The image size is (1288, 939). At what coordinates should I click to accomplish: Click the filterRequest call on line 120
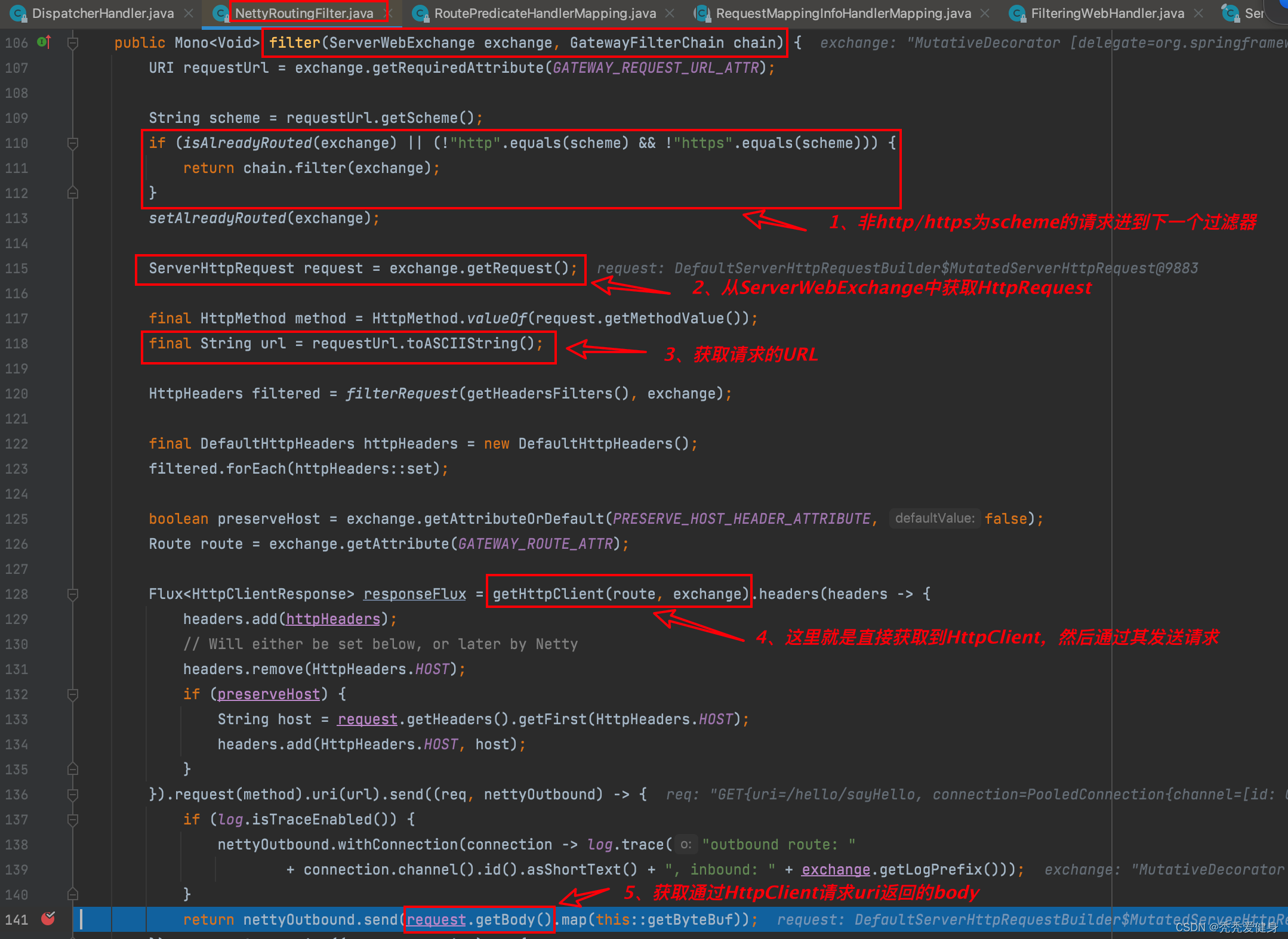[402, 394]
